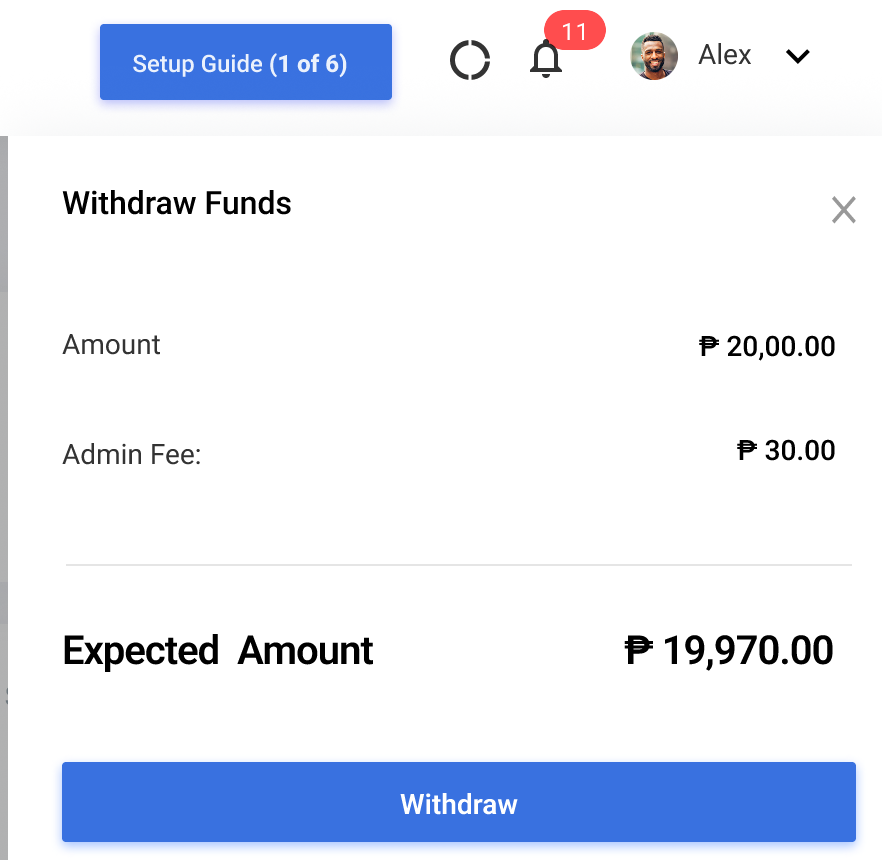Click the red 11 notification badge
The image size is (882, 860).
[574, 30]
